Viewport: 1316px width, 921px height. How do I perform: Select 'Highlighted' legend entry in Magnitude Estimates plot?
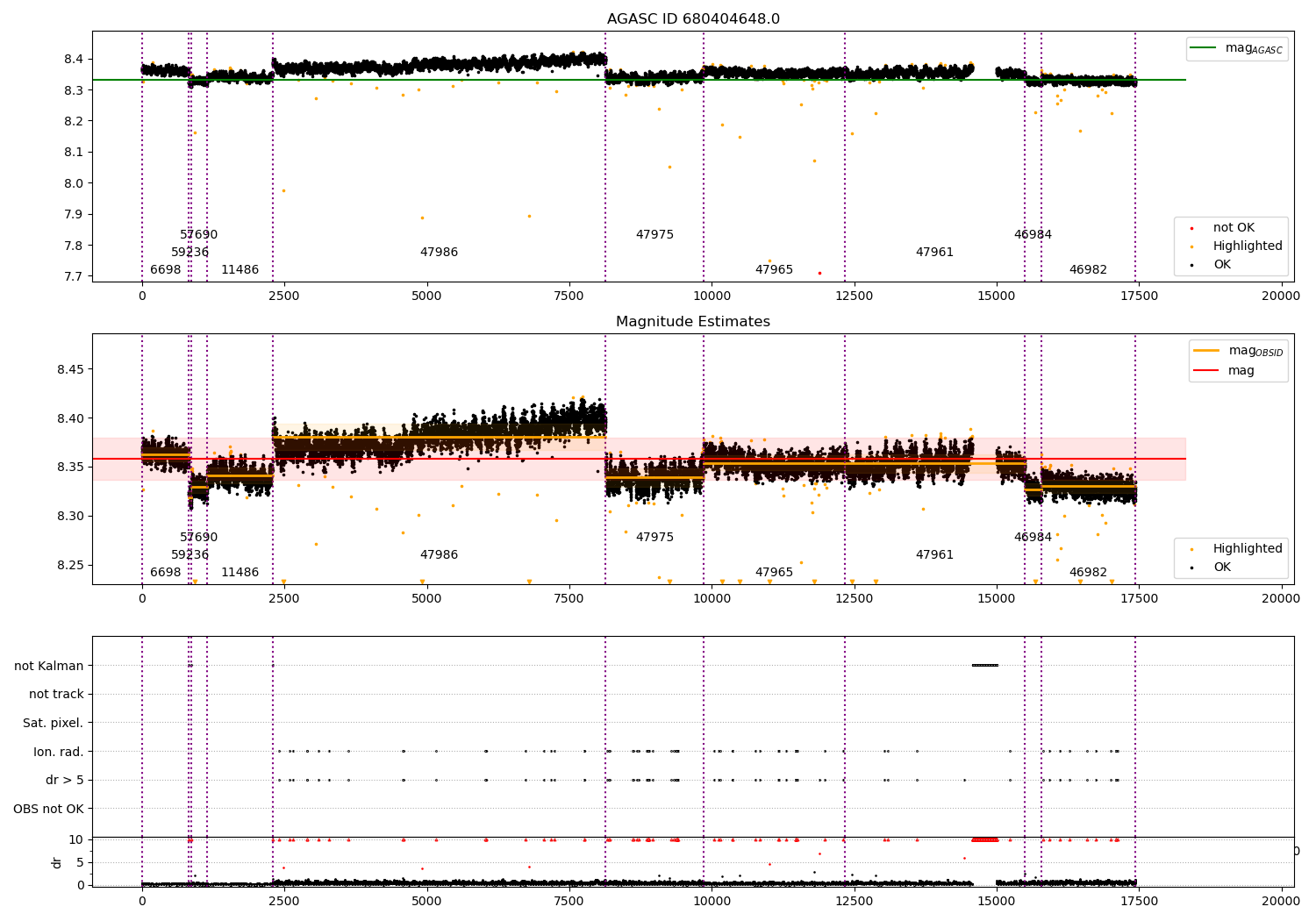click(x=1248, y=549)
